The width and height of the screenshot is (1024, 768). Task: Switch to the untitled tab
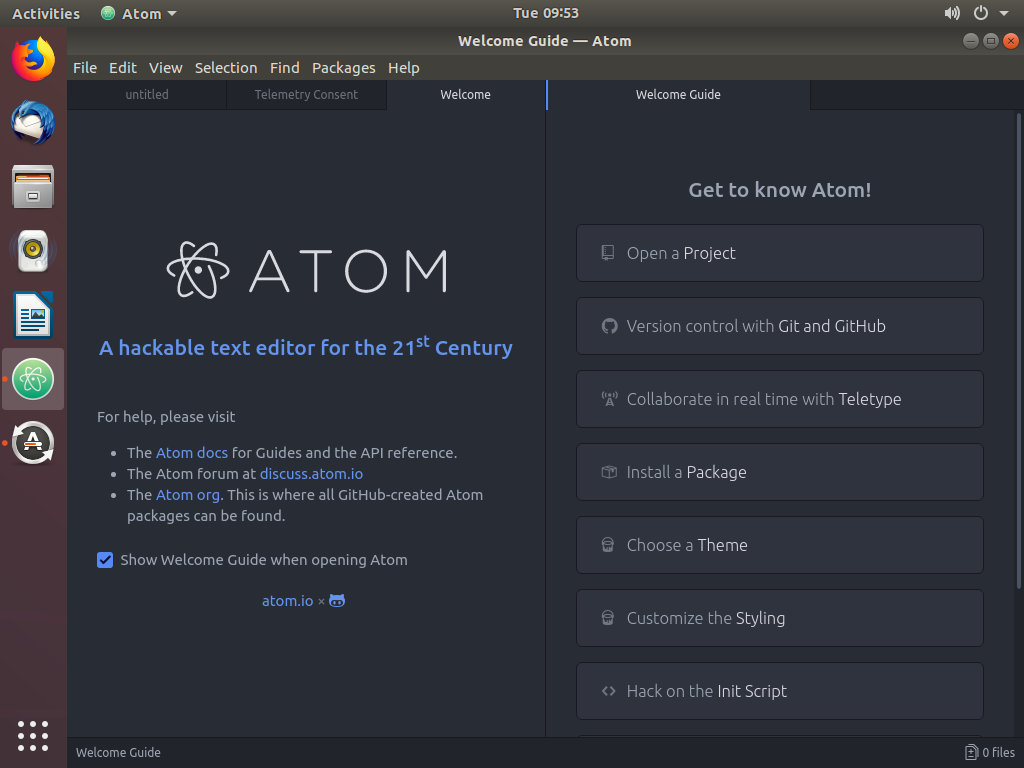[x=147, y=95]
